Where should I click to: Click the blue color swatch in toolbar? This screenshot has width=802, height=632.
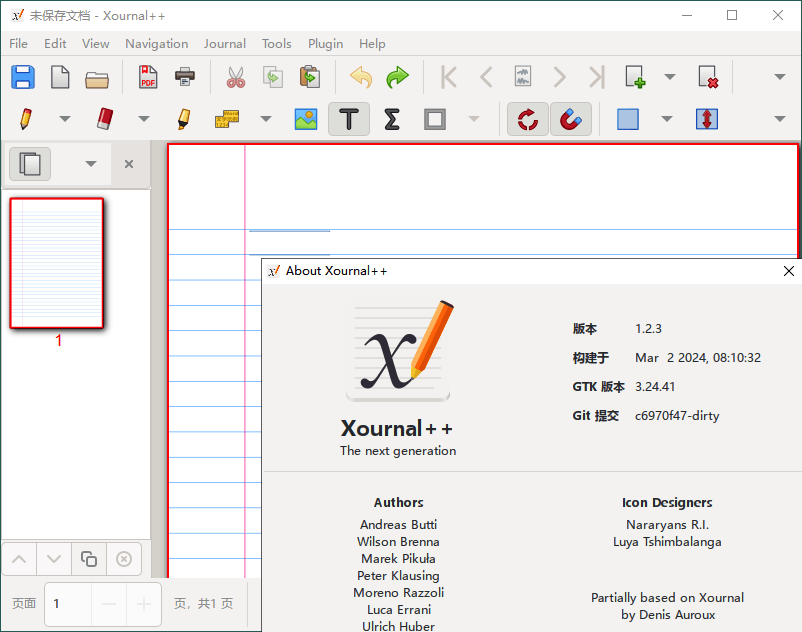coord(628,119)
